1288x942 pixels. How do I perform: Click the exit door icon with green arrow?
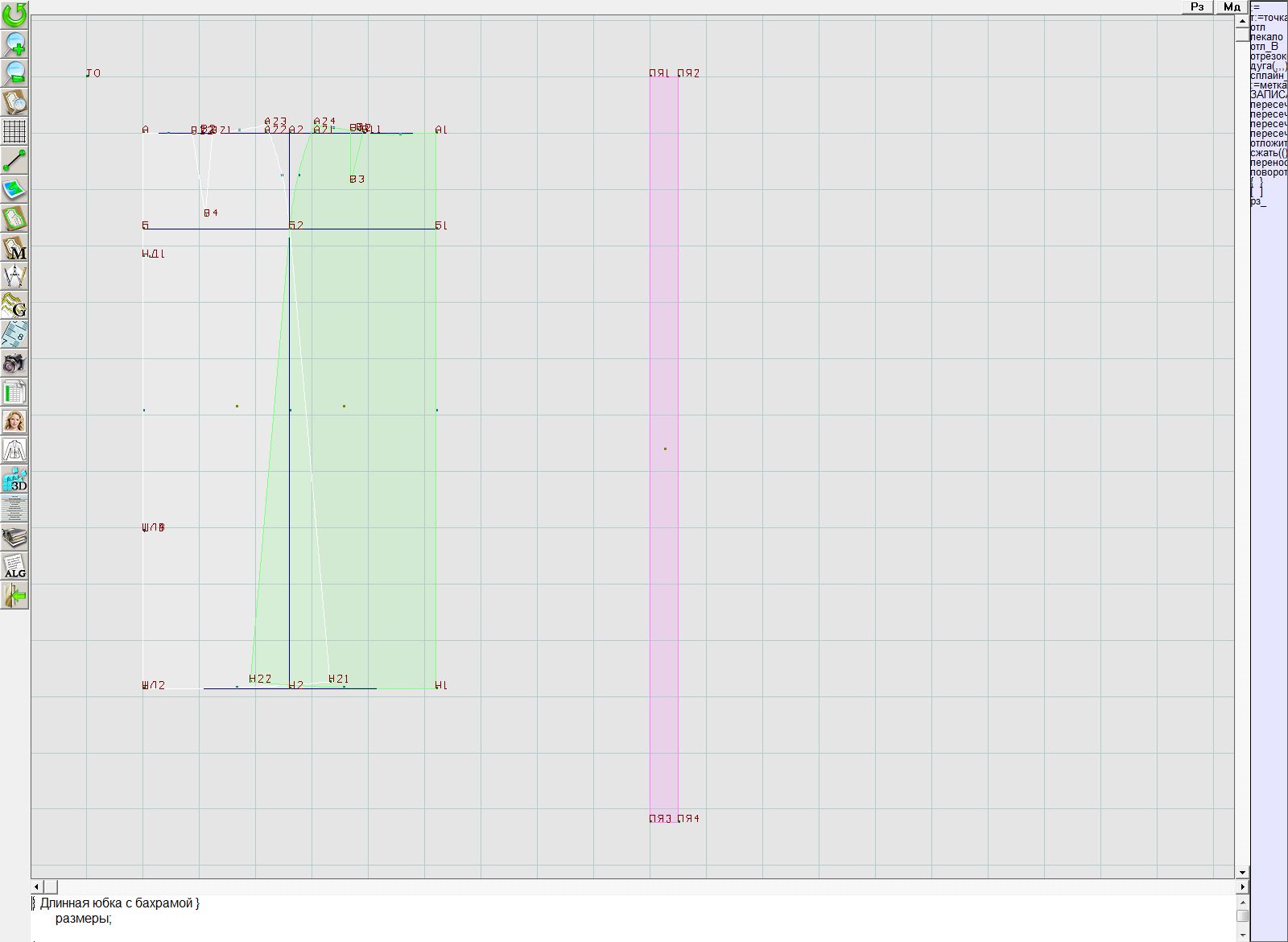pyautogui.click(x=14, y=596)
